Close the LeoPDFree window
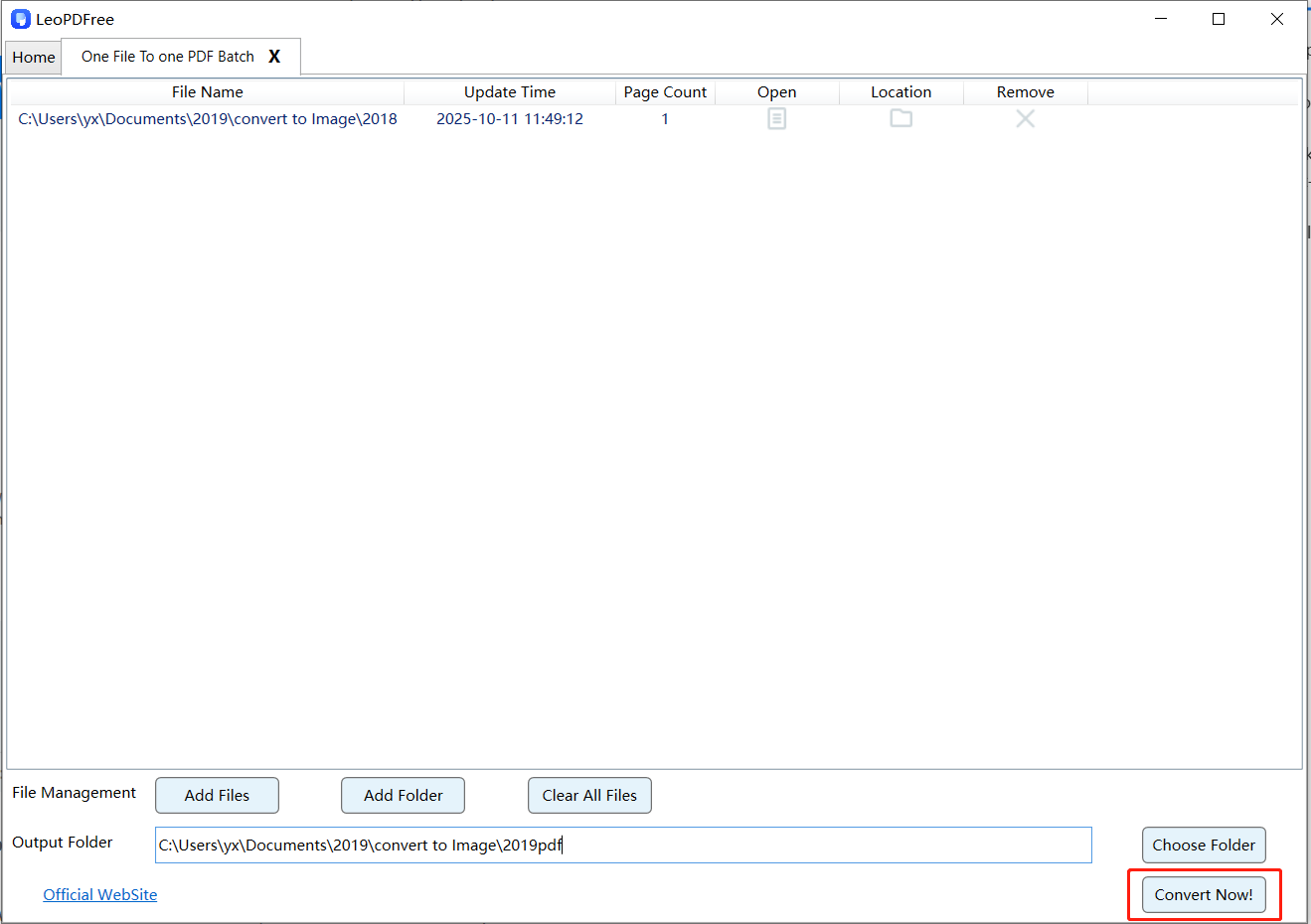 (x=1277, y=19)
